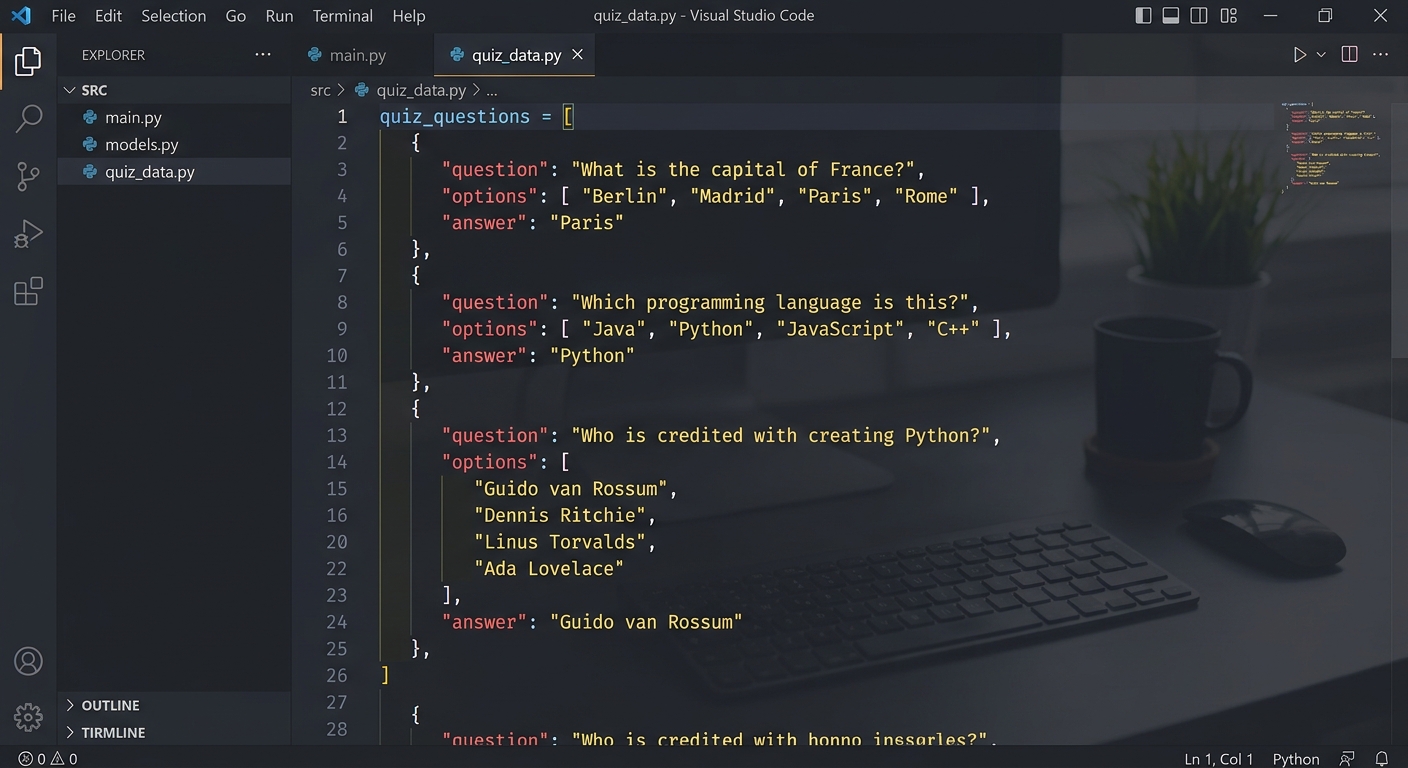The width and height of the screenshot is (1408, 768).
Task: Open the Split Editor icon
Action: click(1347, 54)
